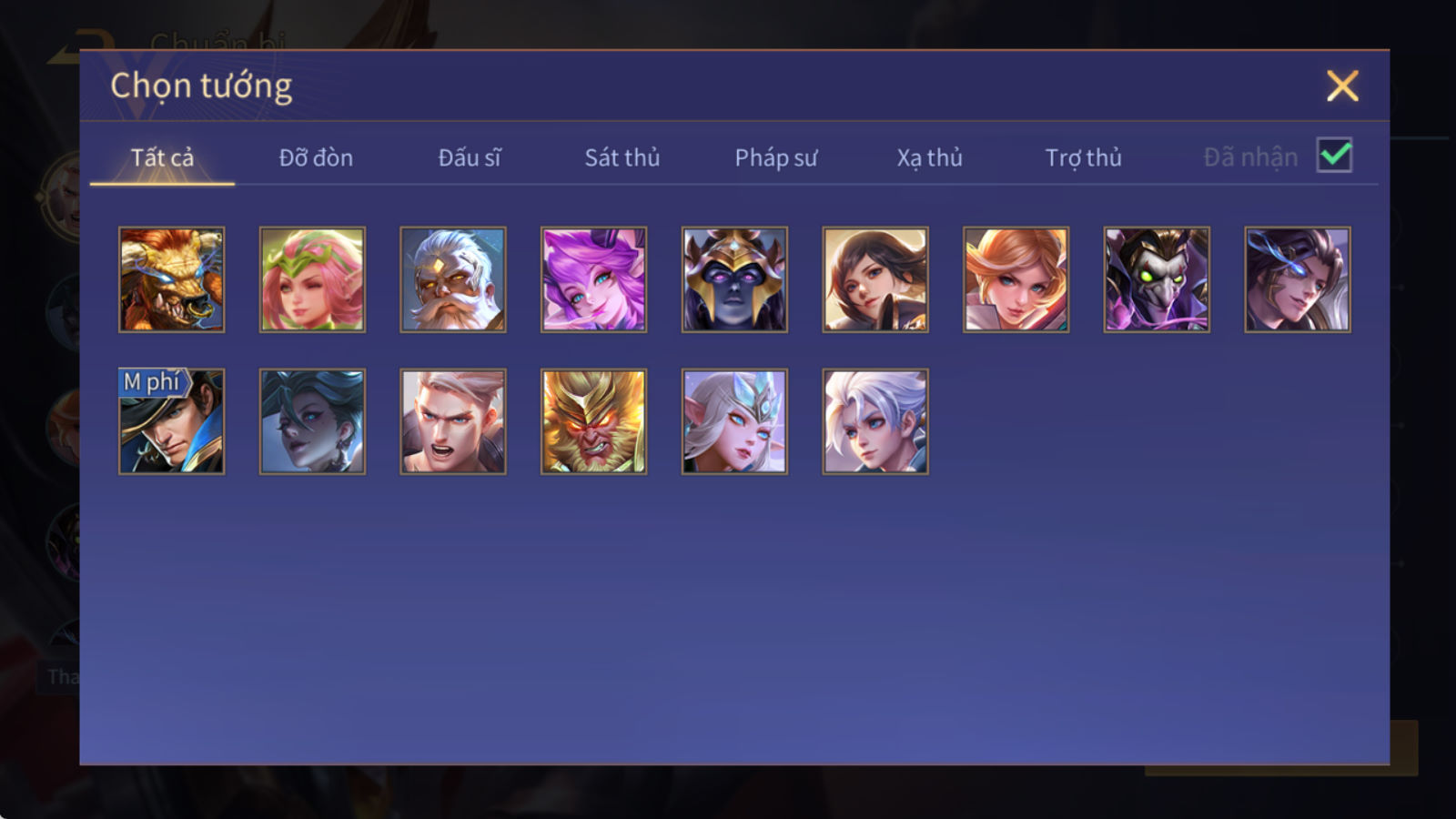Pick the hero marked M phí
Viewport: 1456px width, 819px height.
(x=171, y=421)
